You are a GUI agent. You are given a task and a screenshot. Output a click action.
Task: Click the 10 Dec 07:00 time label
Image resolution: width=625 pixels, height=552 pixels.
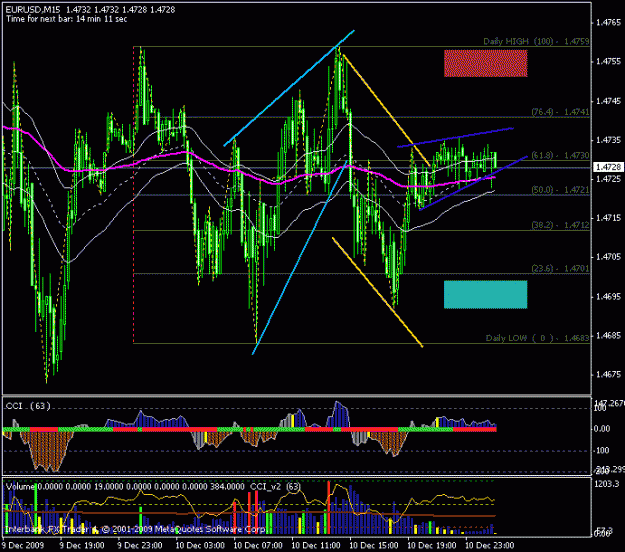click(258, 545)
